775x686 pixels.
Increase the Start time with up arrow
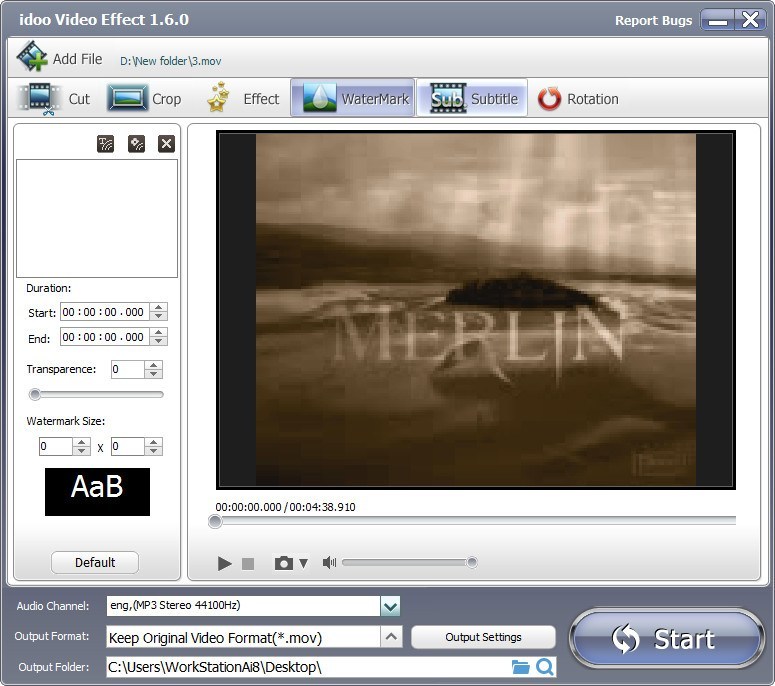pos(159,307)
